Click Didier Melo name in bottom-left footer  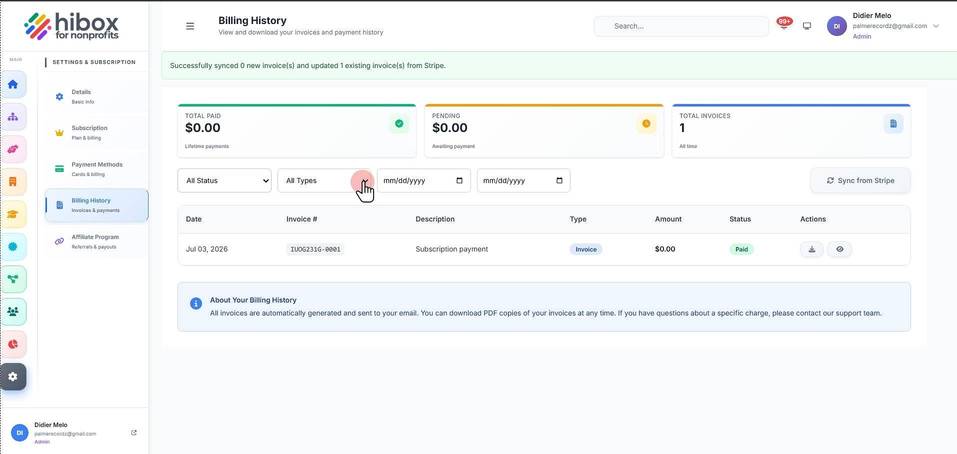51,425
